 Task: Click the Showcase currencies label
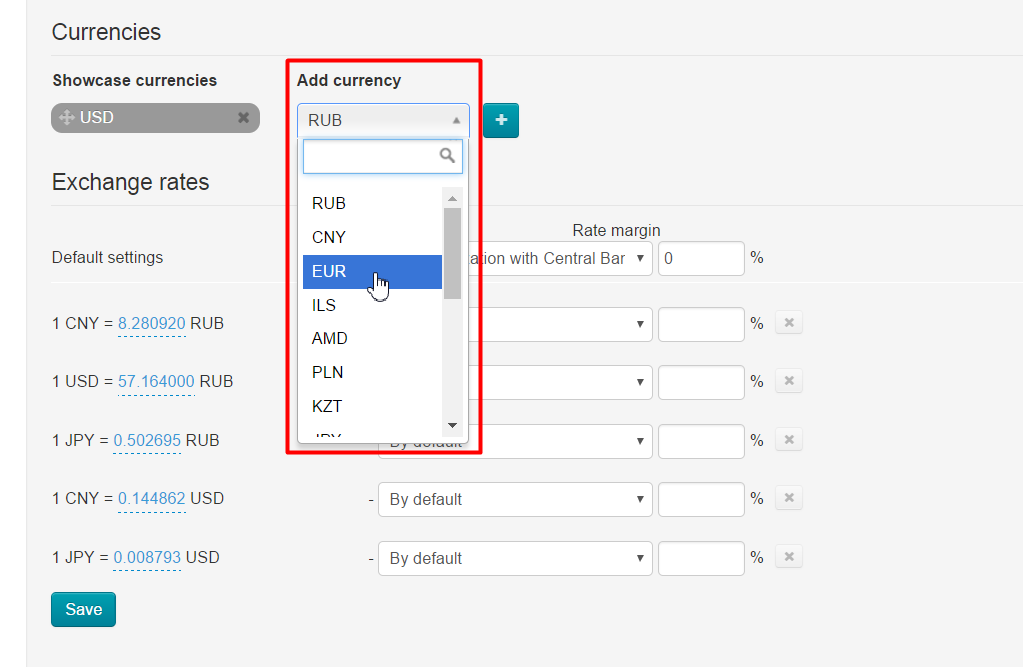(135, 80)
